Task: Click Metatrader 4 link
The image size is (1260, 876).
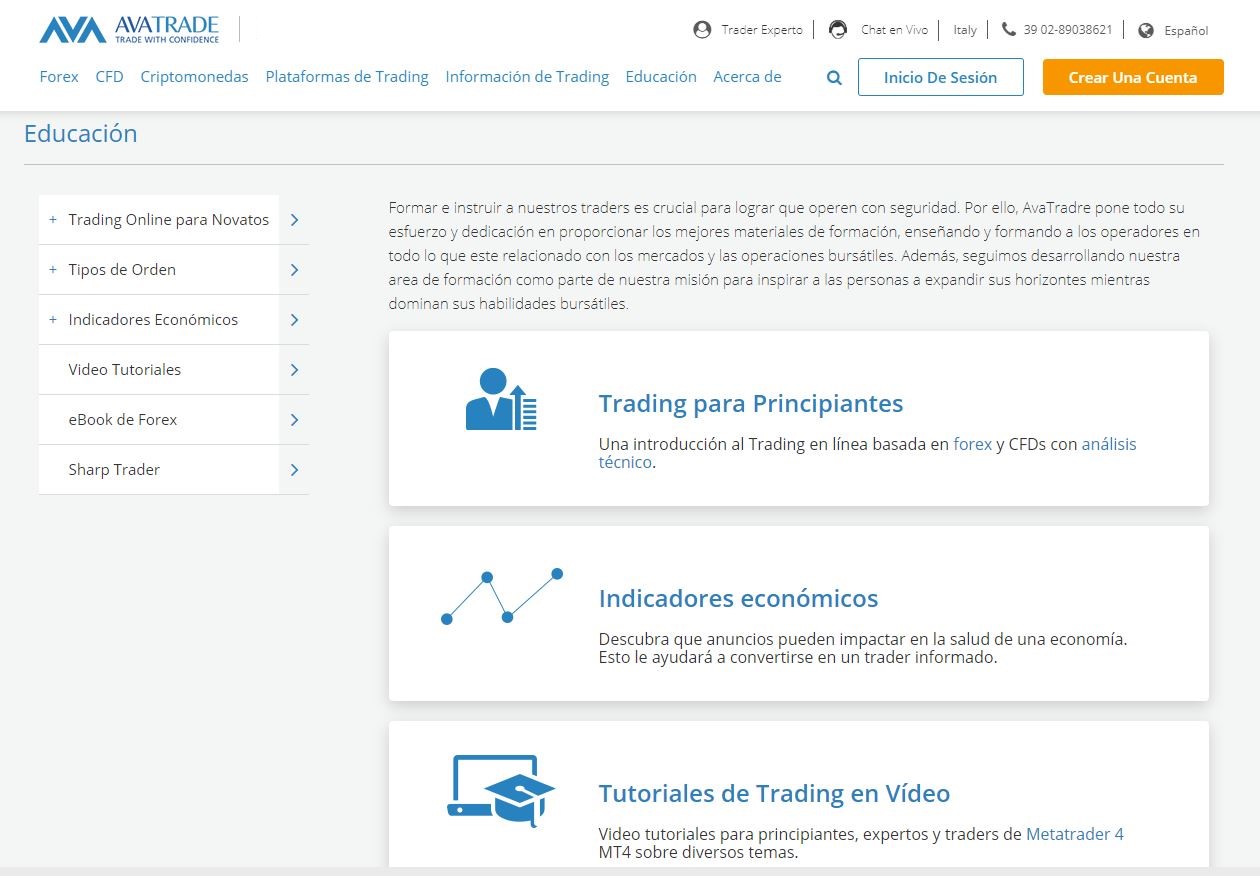Action: 1075,834
